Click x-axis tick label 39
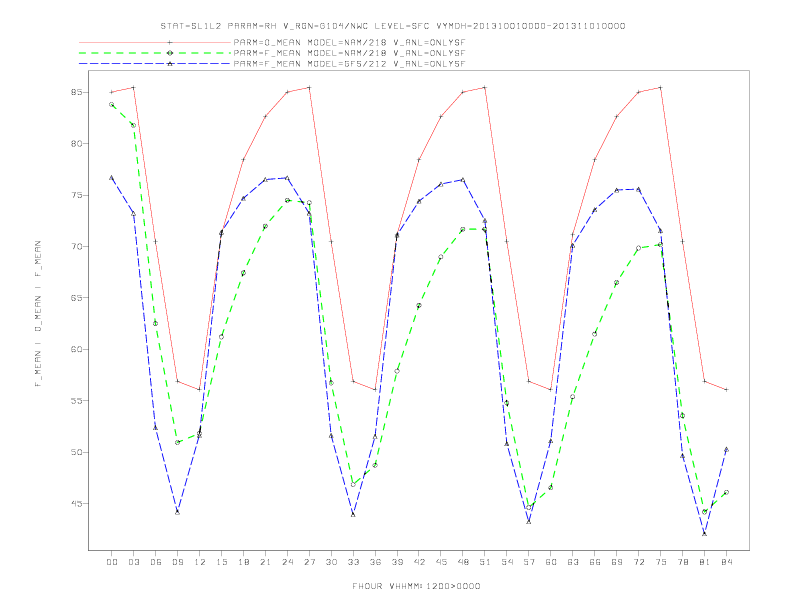Image resolution: width=792 pixels, height=612 pixels. tap(397, 562)
